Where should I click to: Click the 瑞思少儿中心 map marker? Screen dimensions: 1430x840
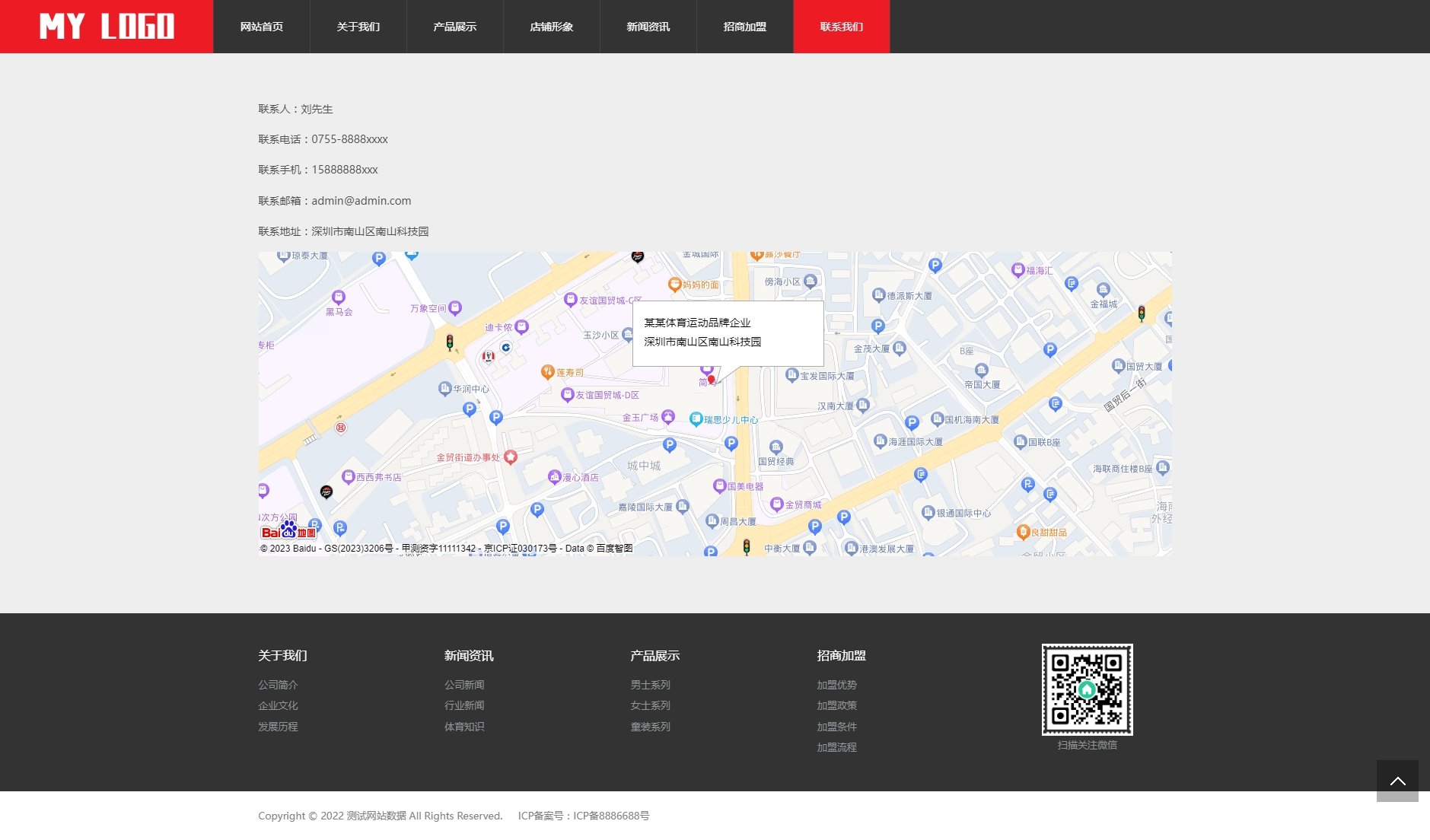[x=696, y=418]
